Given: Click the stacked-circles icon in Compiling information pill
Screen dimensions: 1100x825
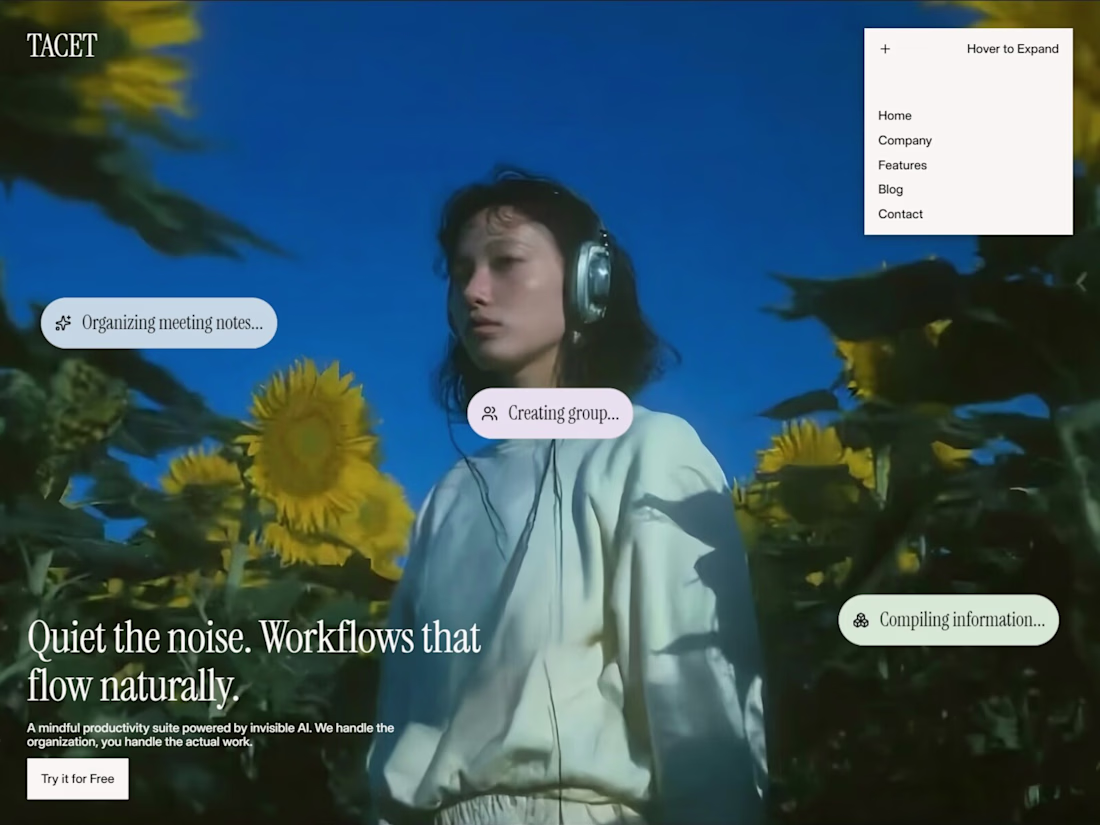Looking at the screenshot, I should tap(861, 620).
